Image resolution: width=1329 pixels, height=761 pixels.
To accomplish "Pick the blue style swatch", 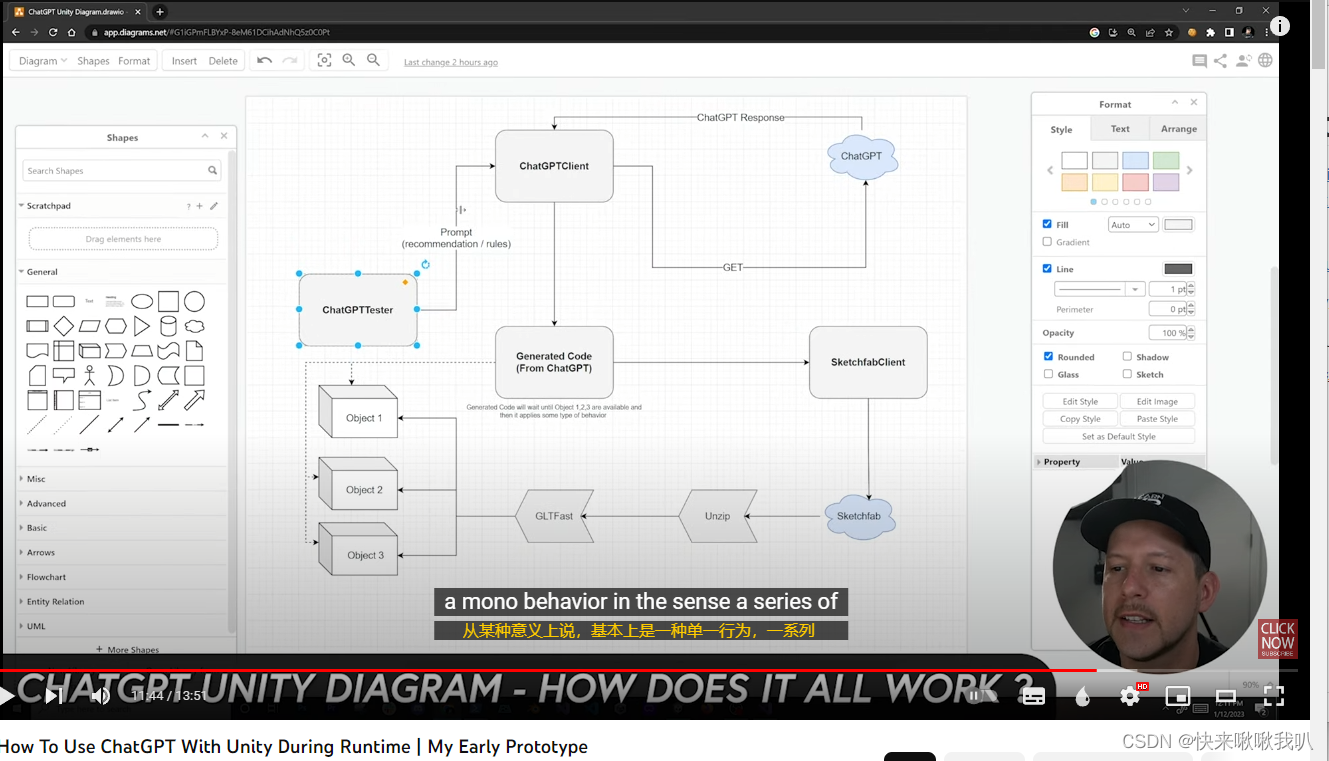I will click(x=1135, y=160).
